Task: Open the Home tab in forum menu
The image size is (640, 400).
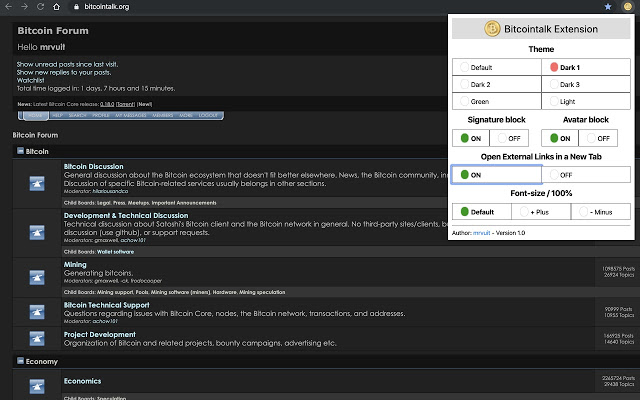Action: tap(36, 116)
